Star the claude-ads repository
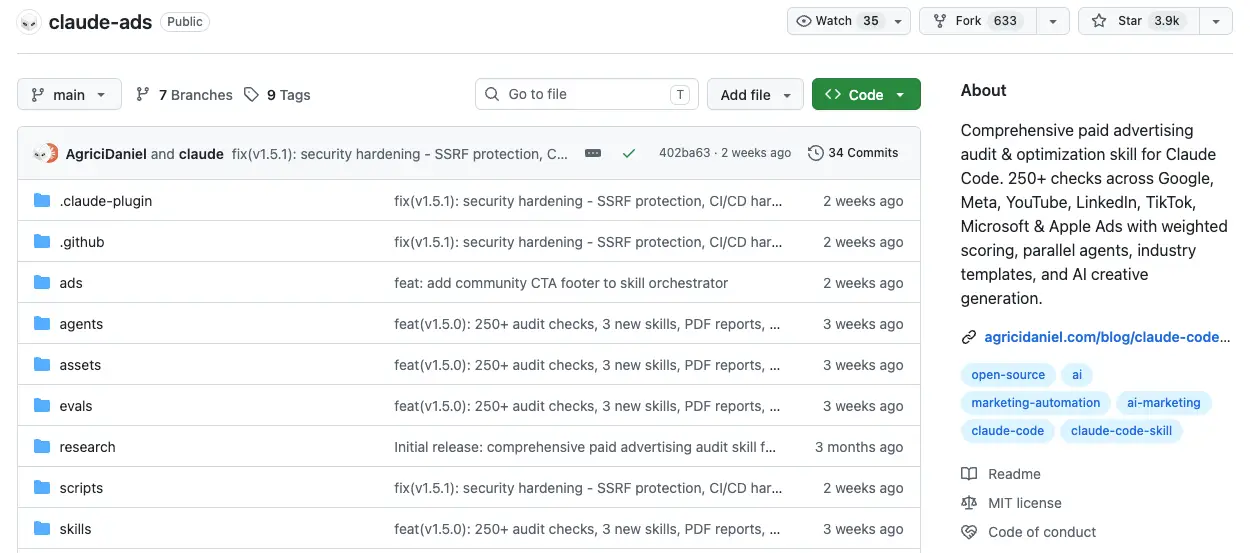 pos(1139,21)
